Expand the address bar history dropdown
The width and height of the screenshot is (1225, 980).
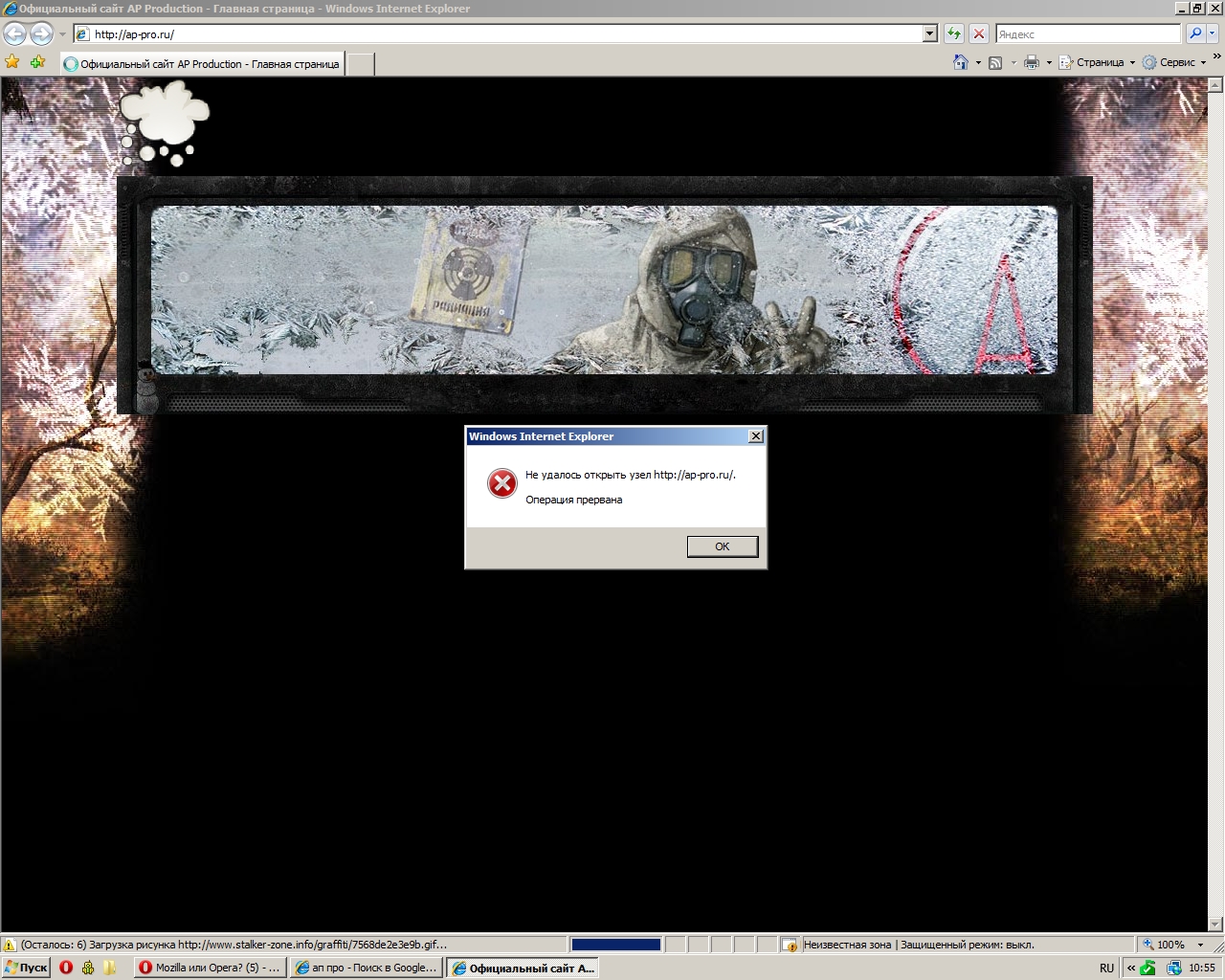929,33
